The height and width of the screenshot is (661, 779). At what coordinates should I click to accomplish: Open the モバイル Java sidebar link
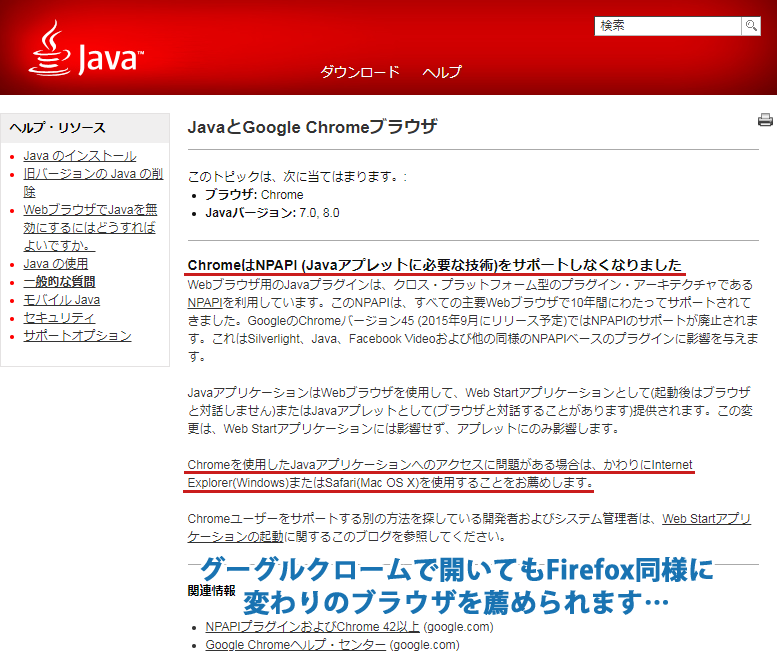point(62,300)
